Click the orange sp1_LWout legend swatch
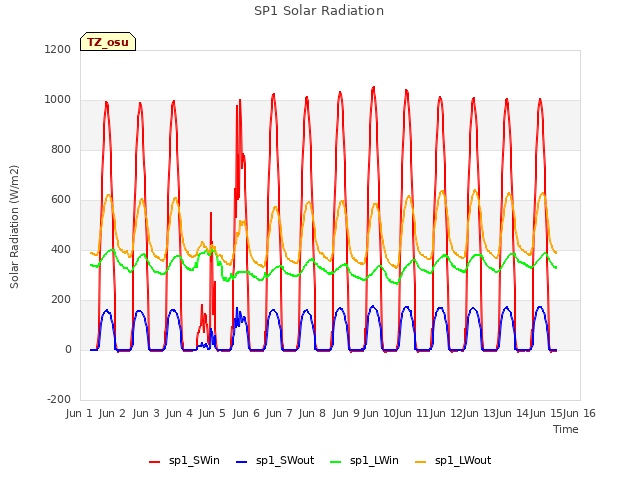The image size is (640, 480). (420, 462)
